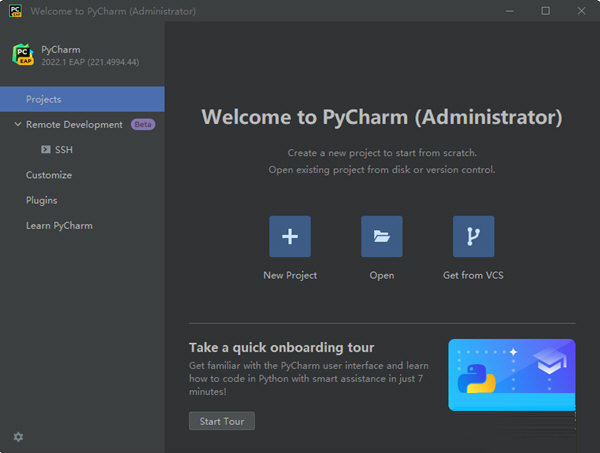Click the New Project text label
The image size is (600, 453).
pos(289,276)
